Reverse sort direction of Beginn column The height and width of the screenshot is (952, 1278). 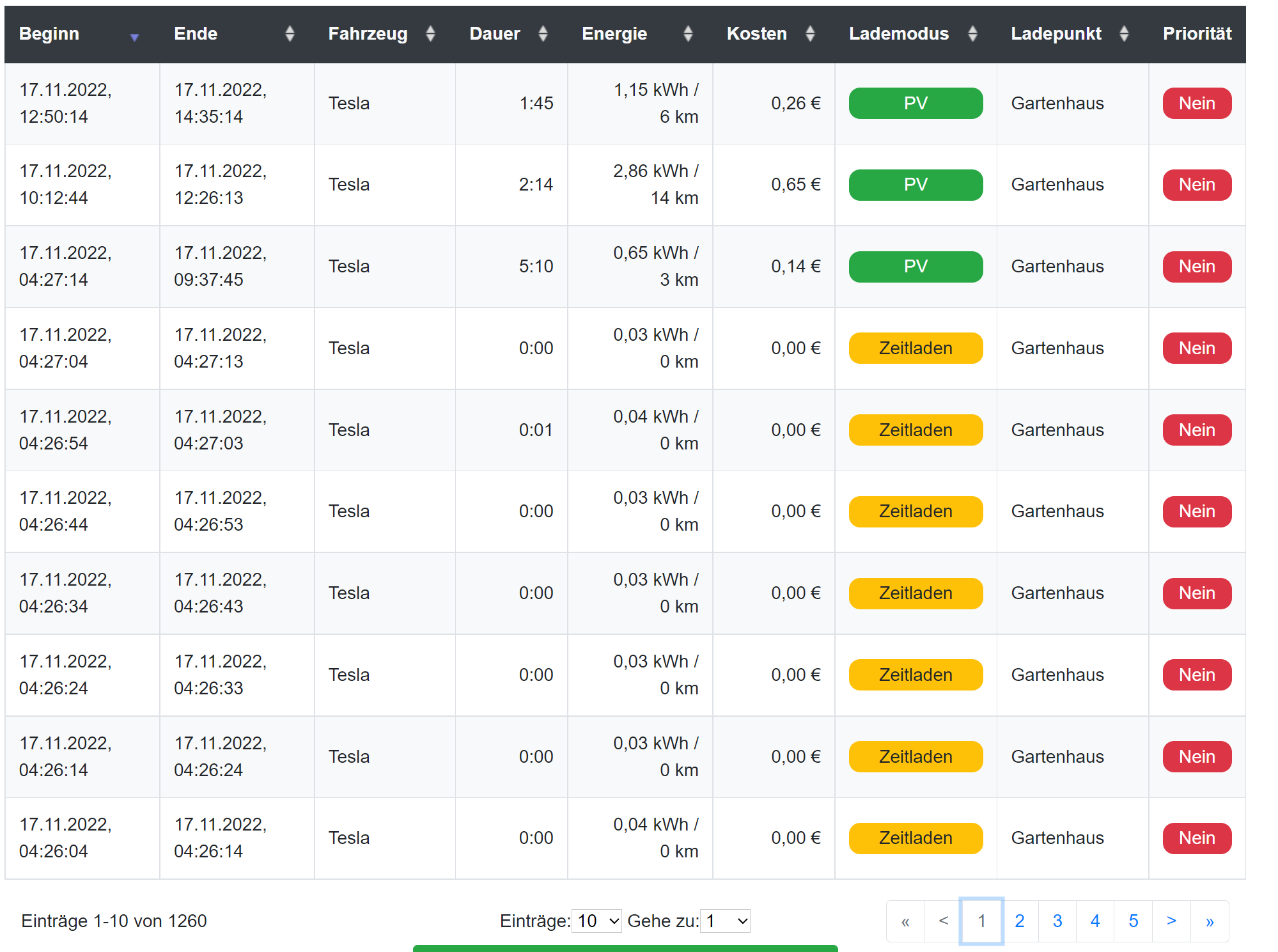[134, 37]
